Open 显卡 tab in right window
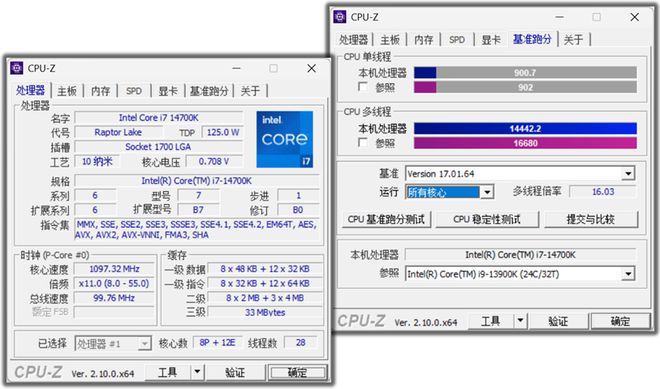This screenshot has width=660, height=389. point(491,40)
